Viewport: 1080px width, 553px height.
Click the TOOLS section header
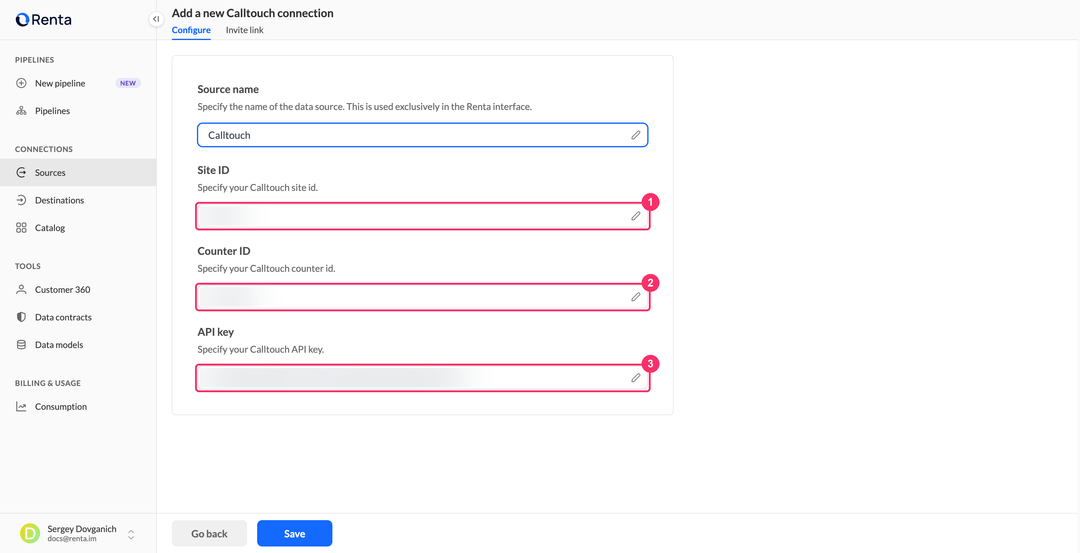[x=28, y=267]
